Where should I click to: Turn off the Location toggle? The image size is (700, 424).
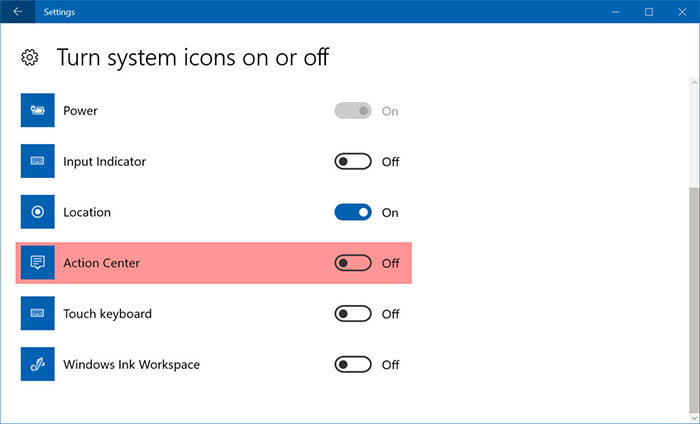click(x=353, y=212)
